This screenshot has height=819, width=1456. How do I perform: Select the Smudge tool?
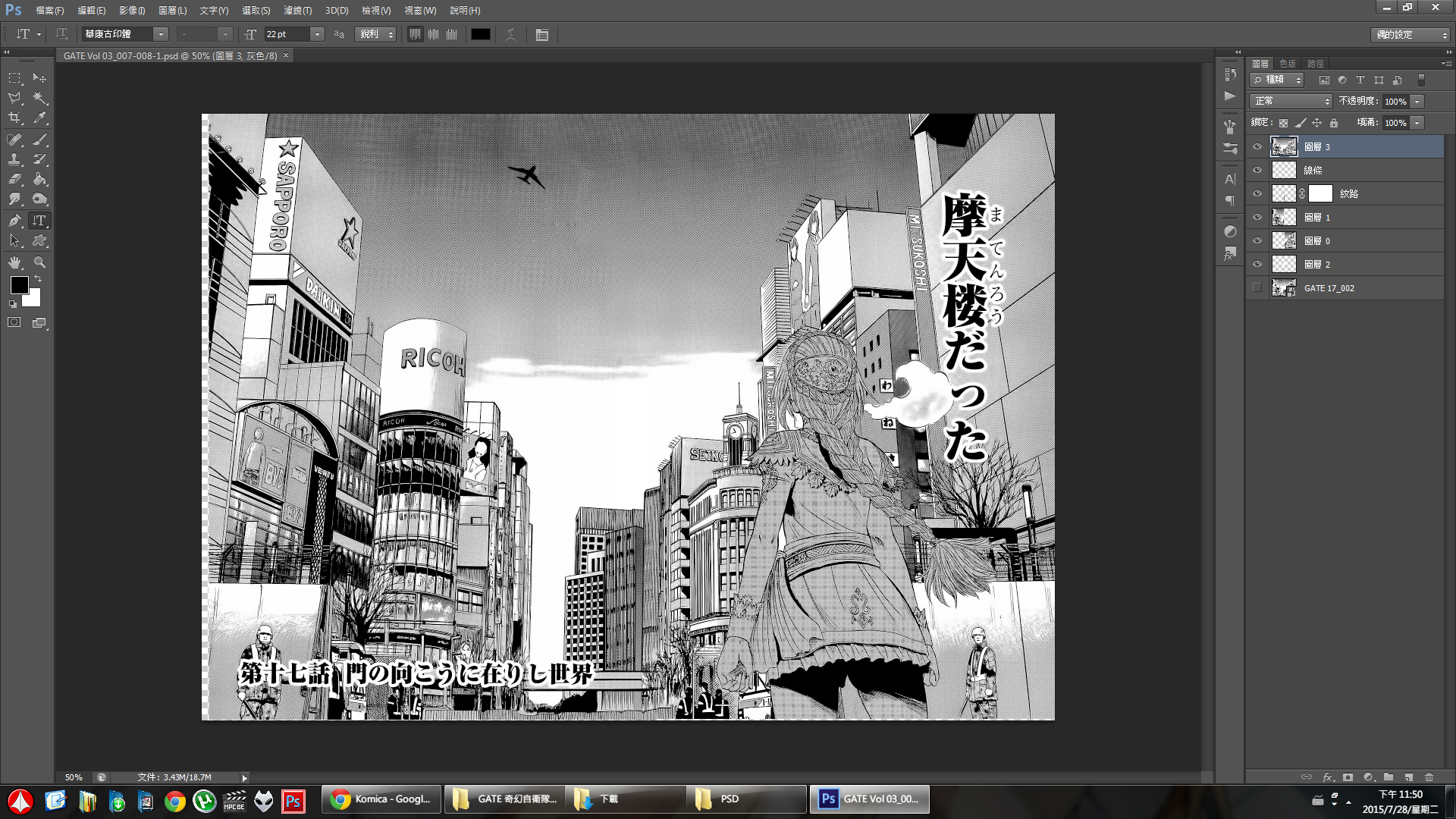pyautogui.click(x=14, y=199)
